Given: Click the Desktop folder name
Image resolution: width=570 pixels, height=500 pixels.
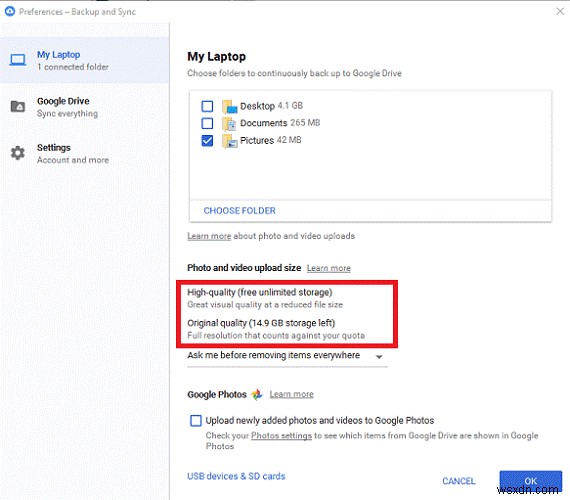Looking at the screenshot, I should tap(257, 106).
